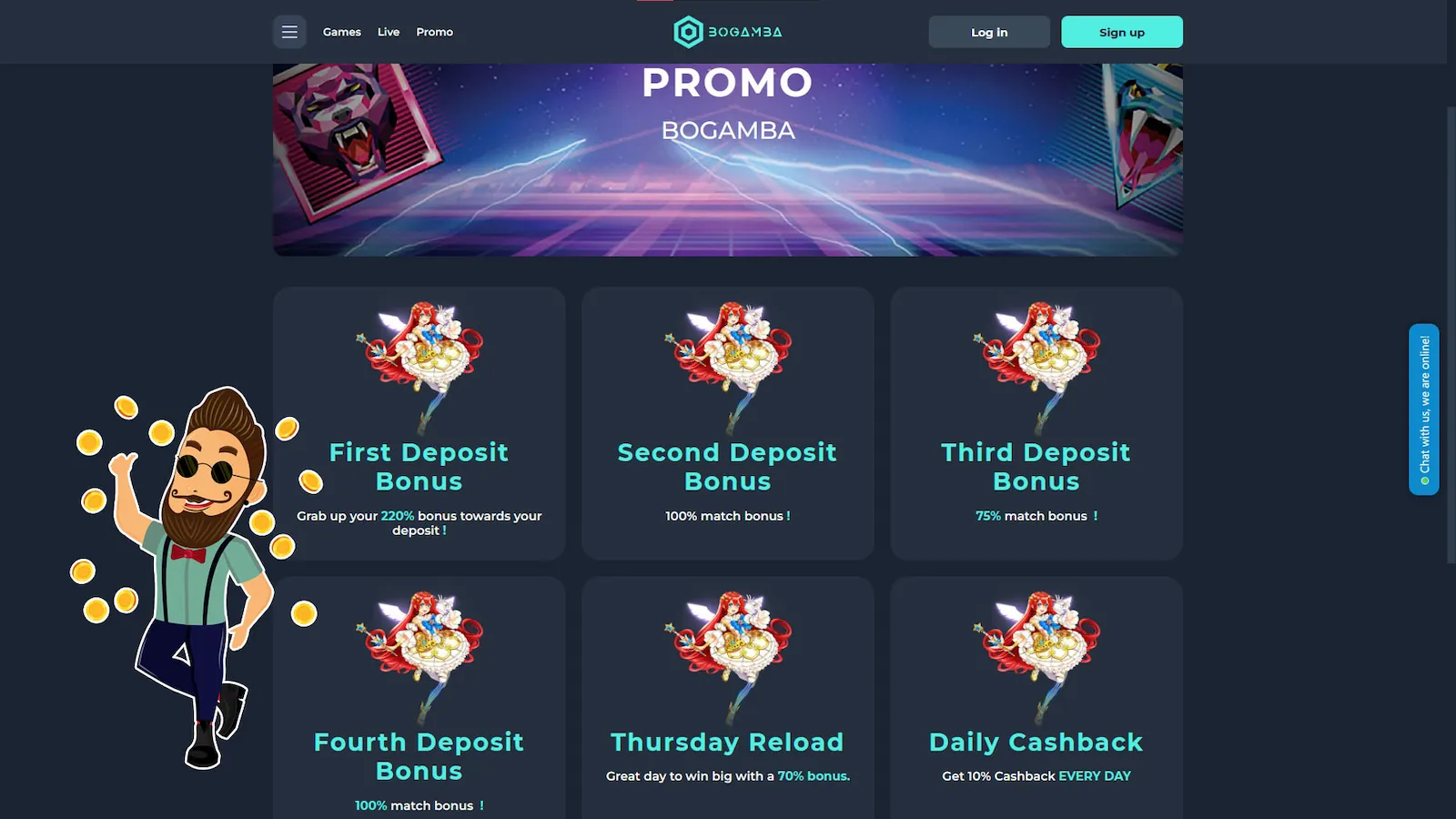Open the hamburger menu icon
This screenshot has height=819, width=1456.
click(x=289, y=32)
